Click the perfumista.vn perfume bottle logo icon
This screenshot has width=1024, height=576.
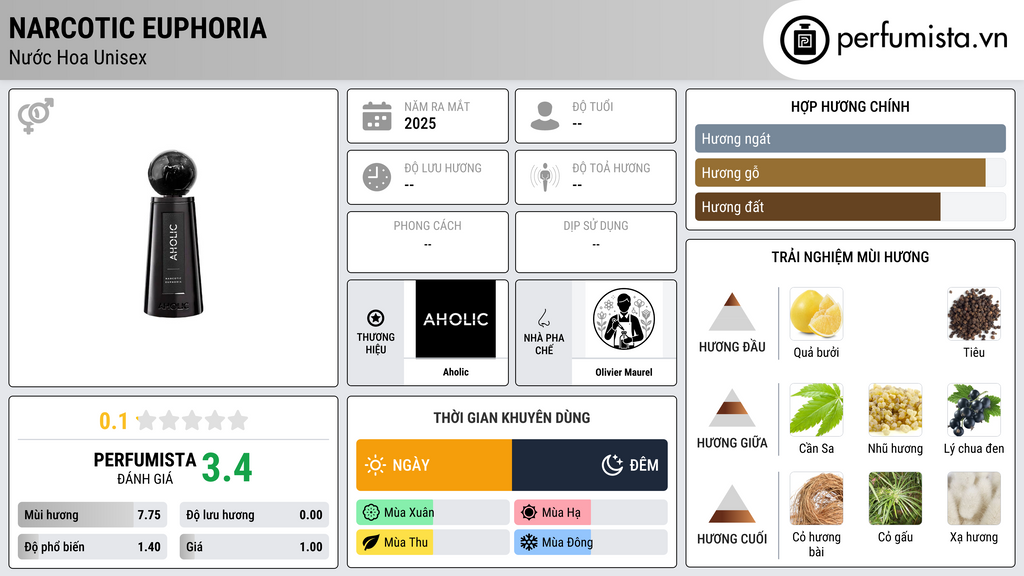point(804,40)
